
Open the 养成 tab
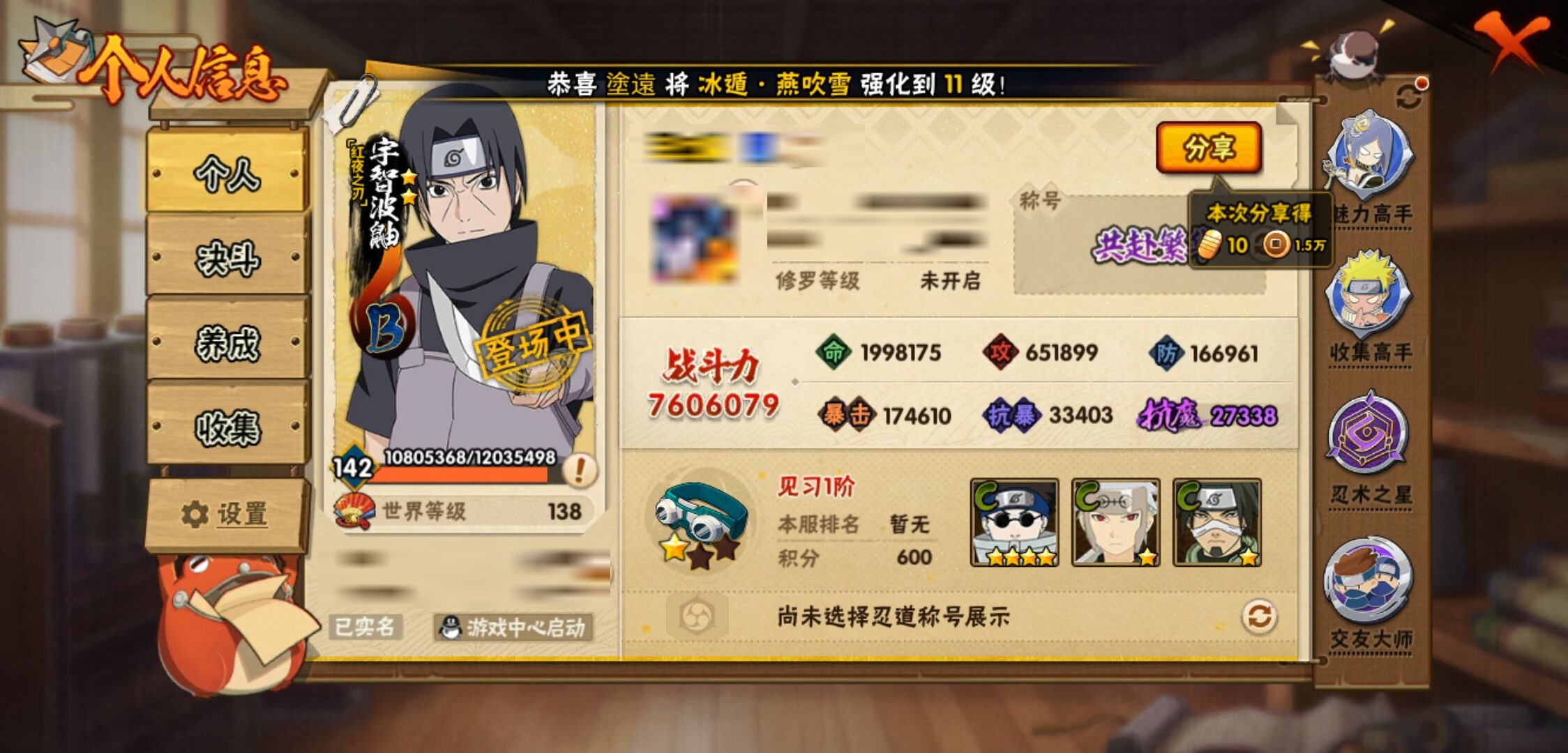pyautogui.click(x=227, y=342)
